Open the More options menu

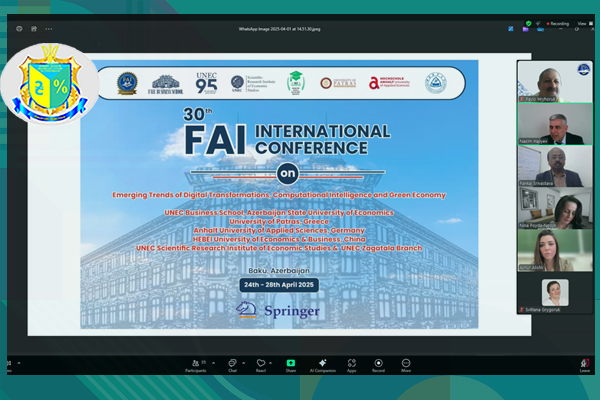coord(406,366)
